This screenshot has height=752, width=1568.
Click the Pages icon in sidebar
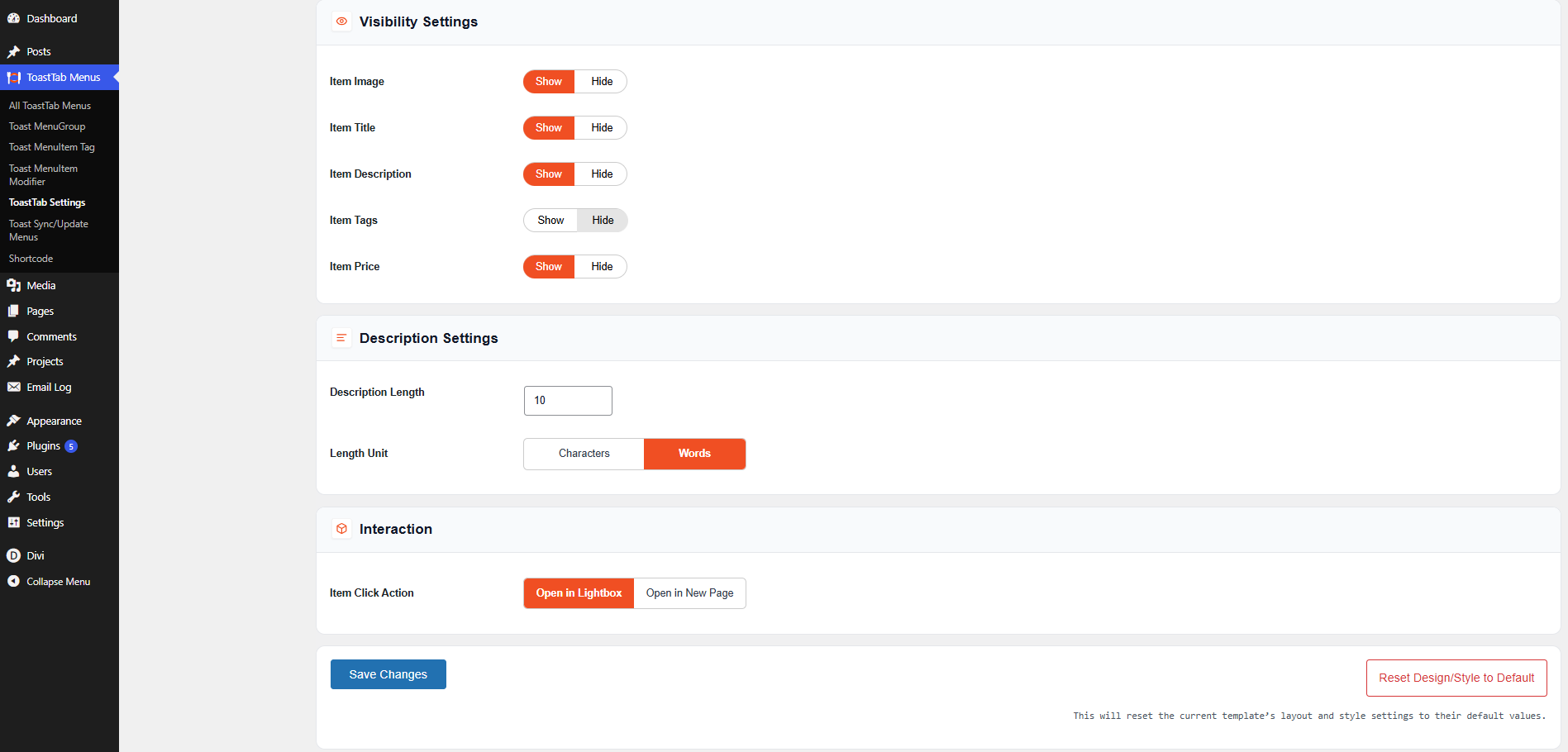coord(13,311)
